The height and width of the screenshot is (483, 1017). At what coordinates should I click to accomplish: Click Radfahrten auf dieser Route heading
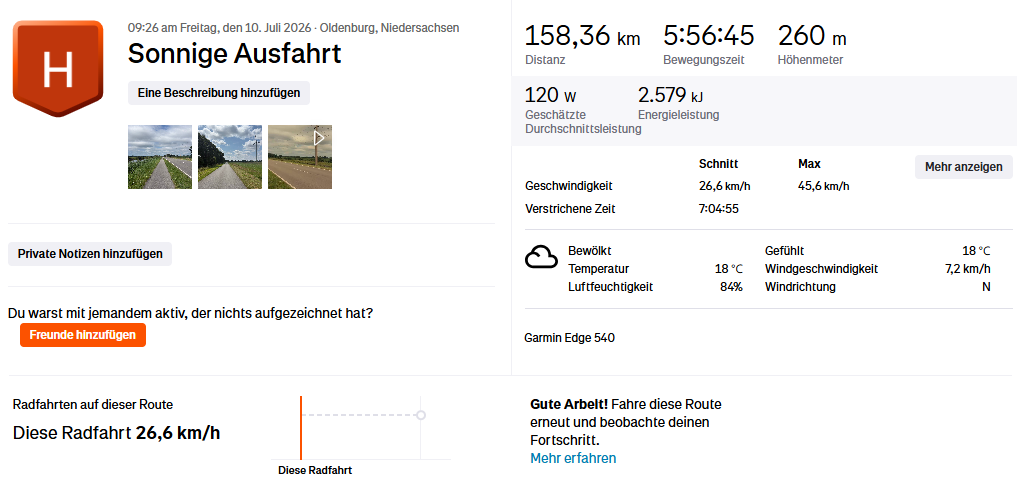(93, 405)
